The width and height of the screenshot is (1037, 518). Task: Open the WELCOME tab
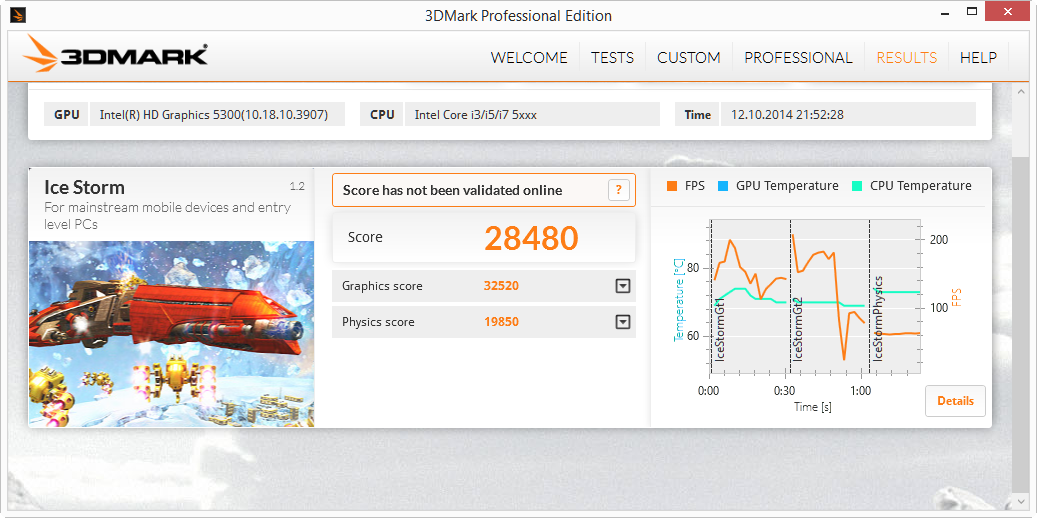coord(529,58)
